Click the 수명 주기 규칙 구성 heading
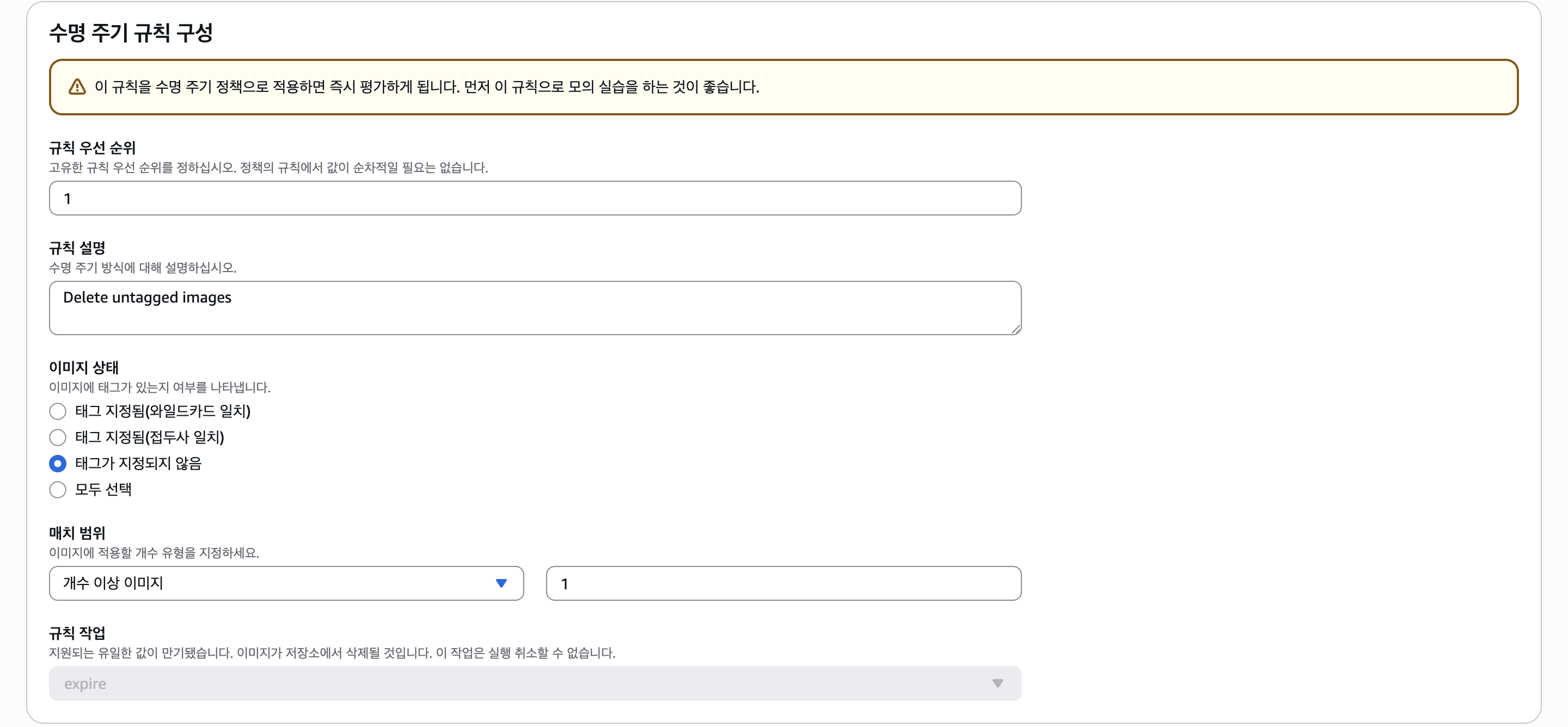1568x727 pixels. (x=131, y=33)
